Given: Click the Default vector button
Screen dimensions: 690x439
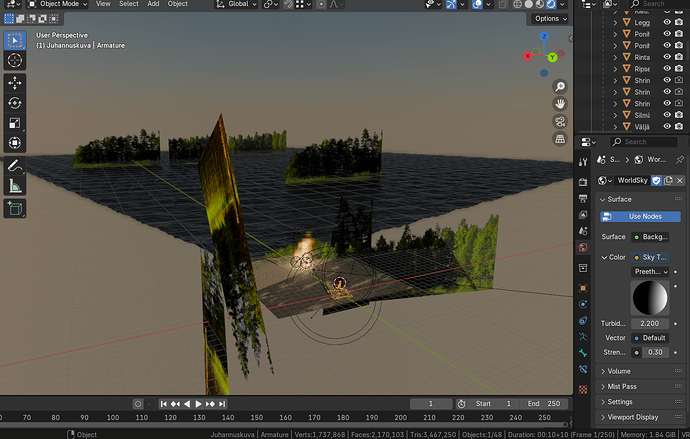Looking at the screenshot, I should click(650, 338).
